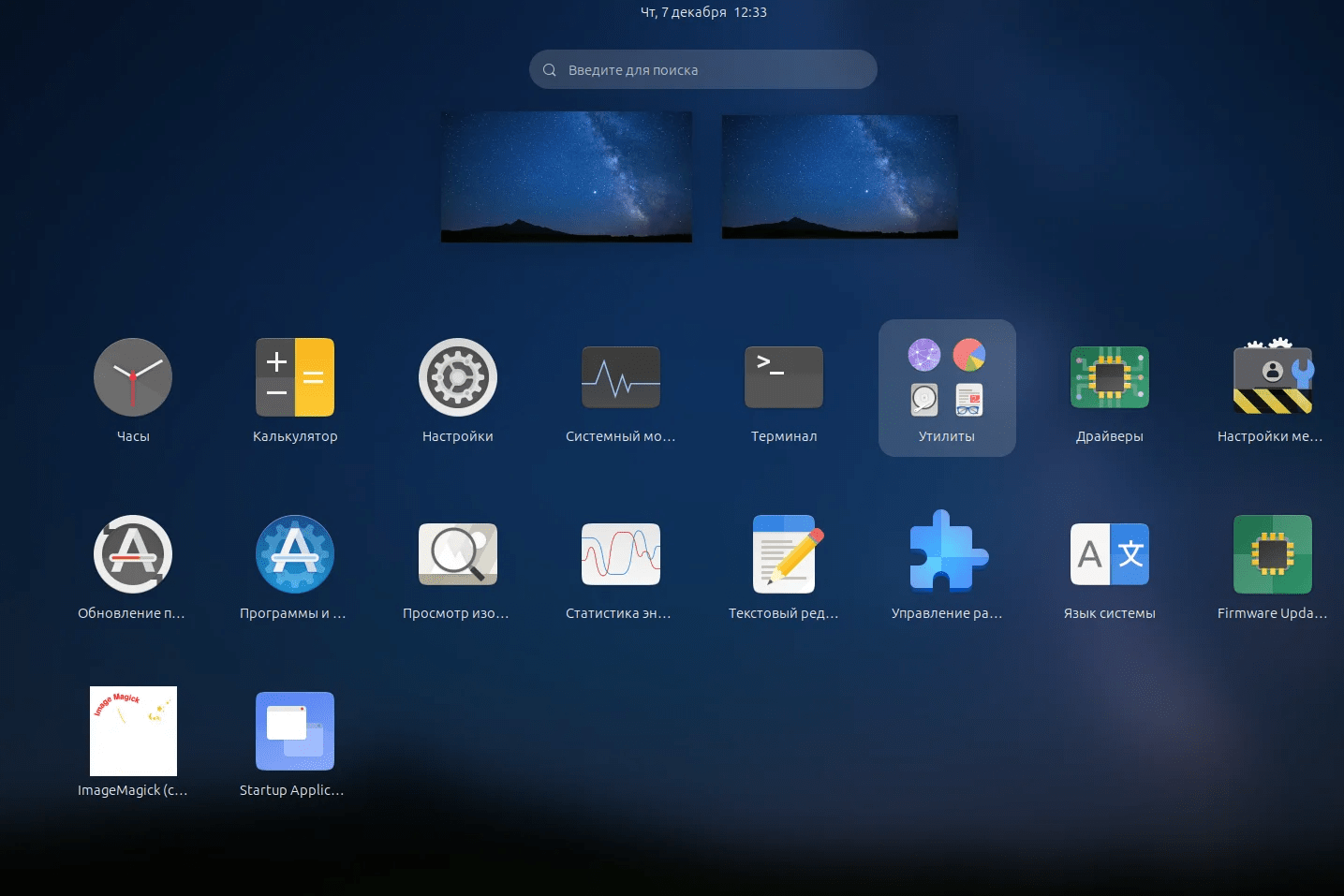Viewport: 1344px width, 896px height.
Task: Open Настройки менеджера входа icon
Action: tap(1273, 377)
